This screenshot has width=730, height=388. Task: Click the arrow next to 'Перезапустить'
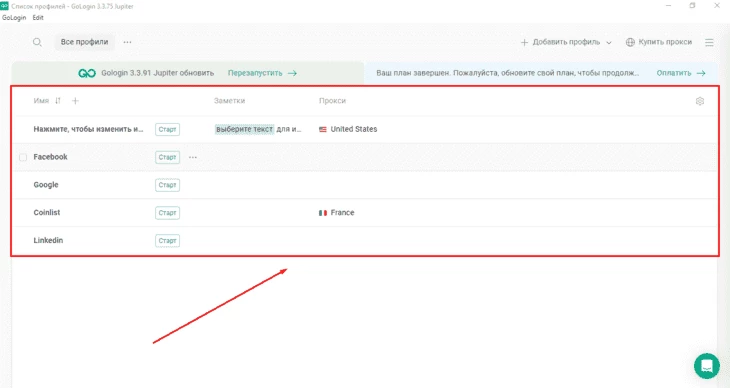pos(292,73)
